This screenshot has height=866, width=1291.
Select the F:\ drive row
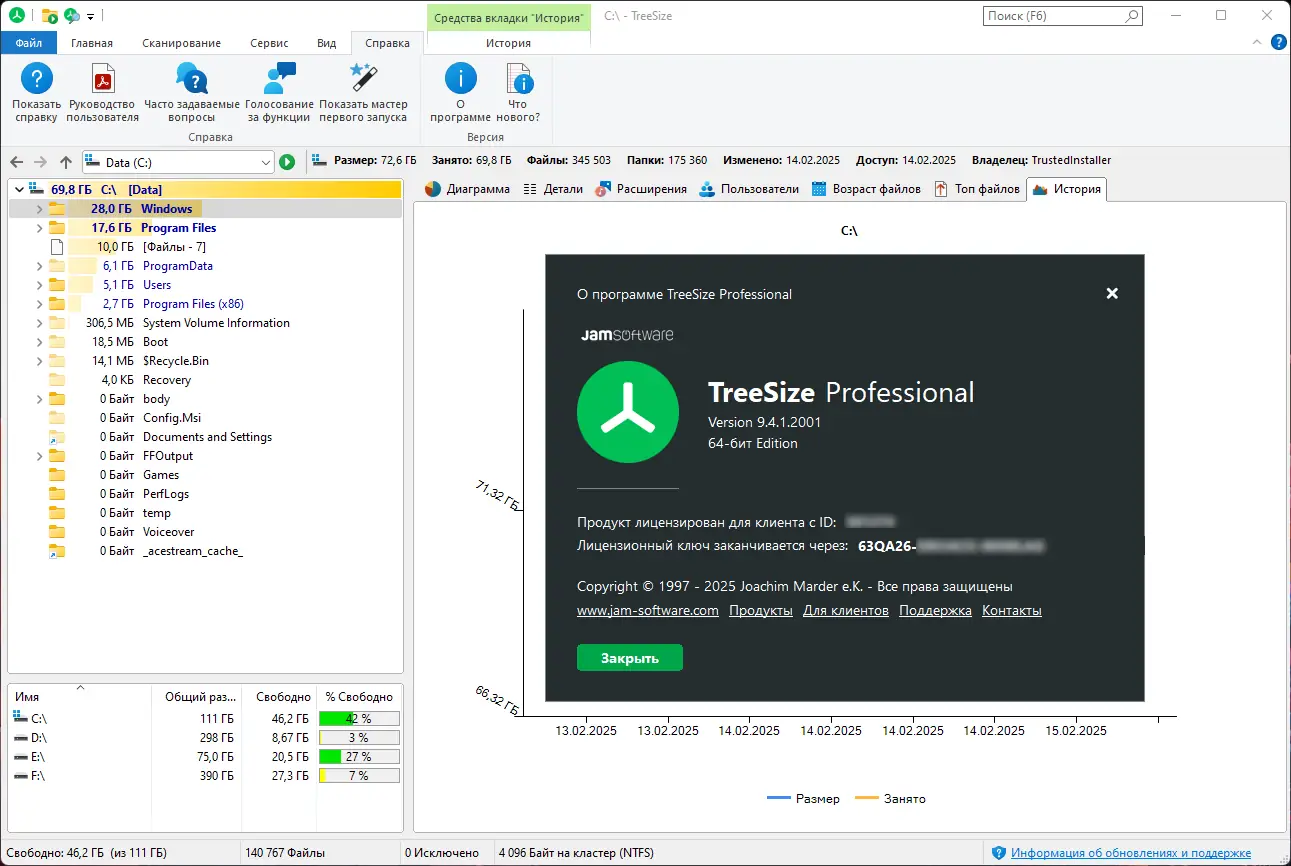pos(205,775)
